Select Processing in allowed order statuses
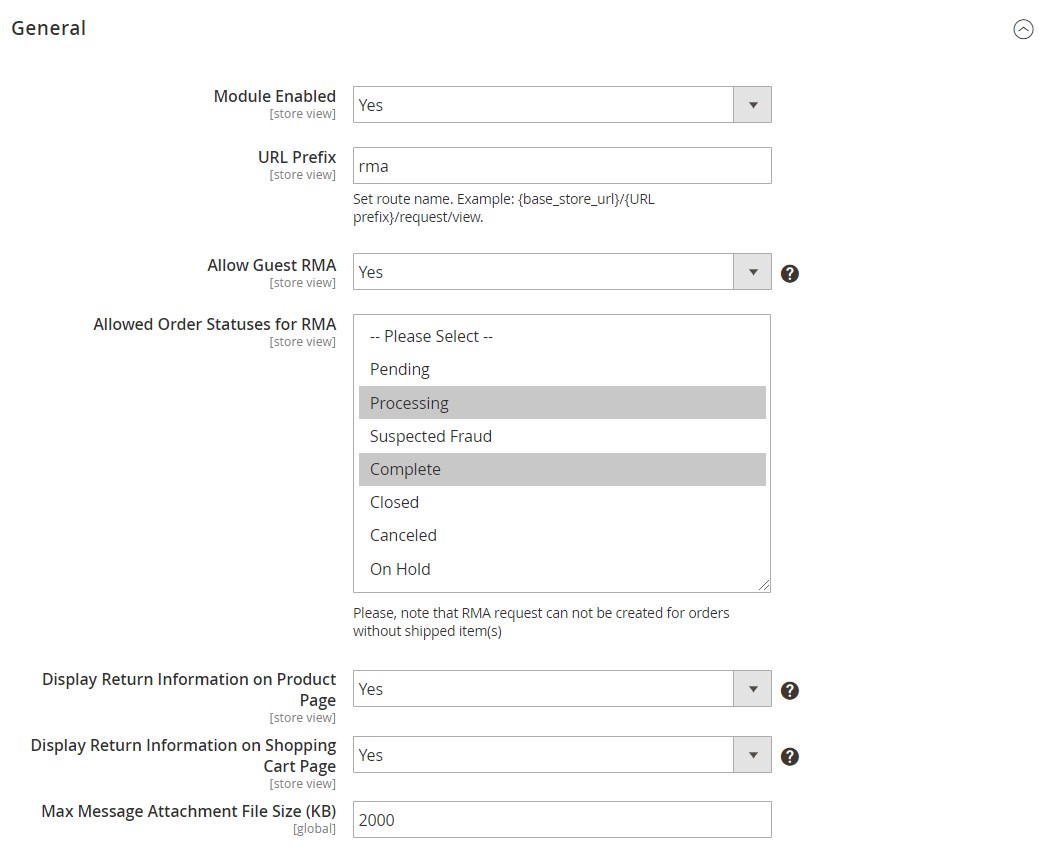Viewport: 1043px width, 857px height. tap(562, 403)
